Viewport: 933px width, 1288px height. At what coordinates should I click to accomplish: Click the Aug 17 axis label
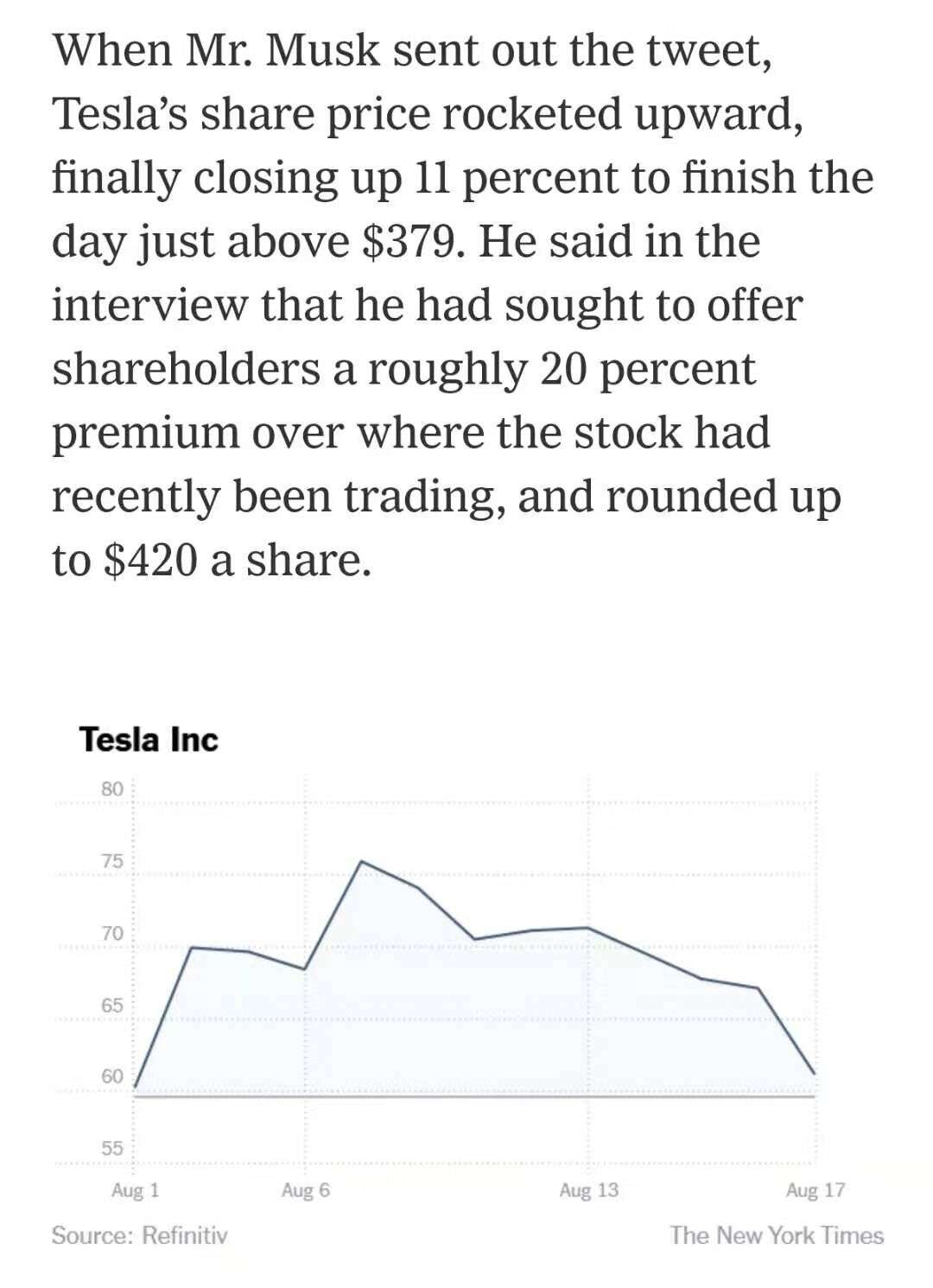pyautogui.click(x=815, y=1190)
